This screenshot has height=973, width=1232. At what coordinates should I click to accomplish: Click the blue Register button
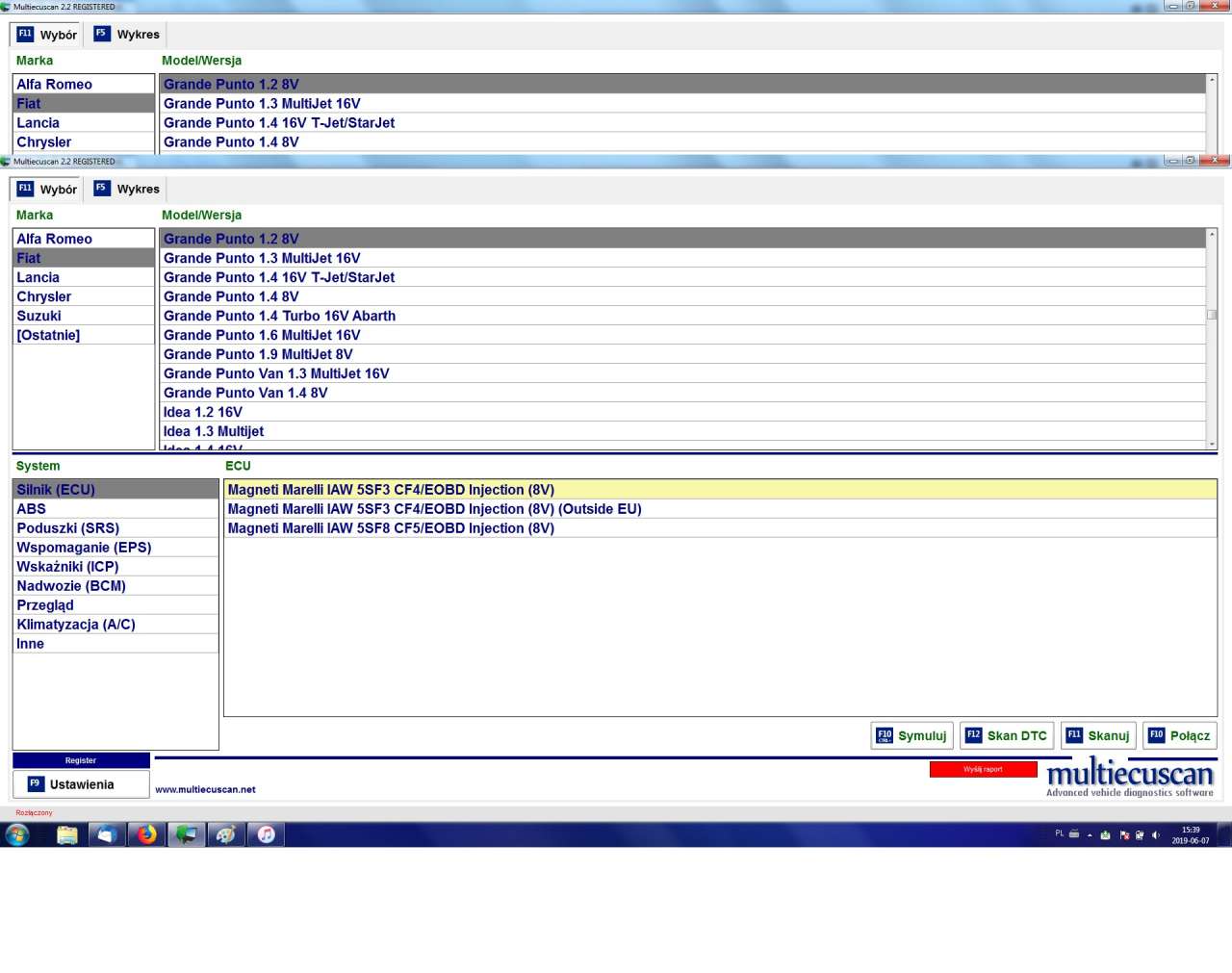(x=81, y=760)
